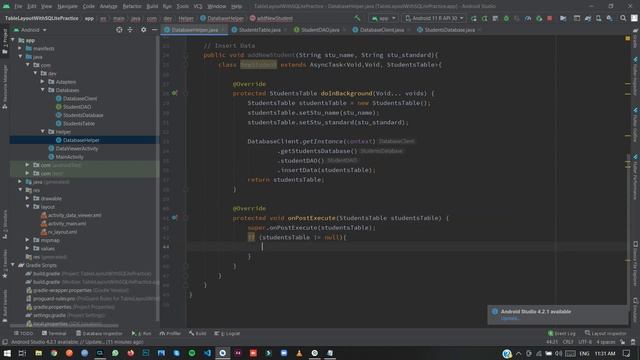This screenshot has height=360, width=640.
Task: Collapse the Helper package folder
Action: coord(43,131)
